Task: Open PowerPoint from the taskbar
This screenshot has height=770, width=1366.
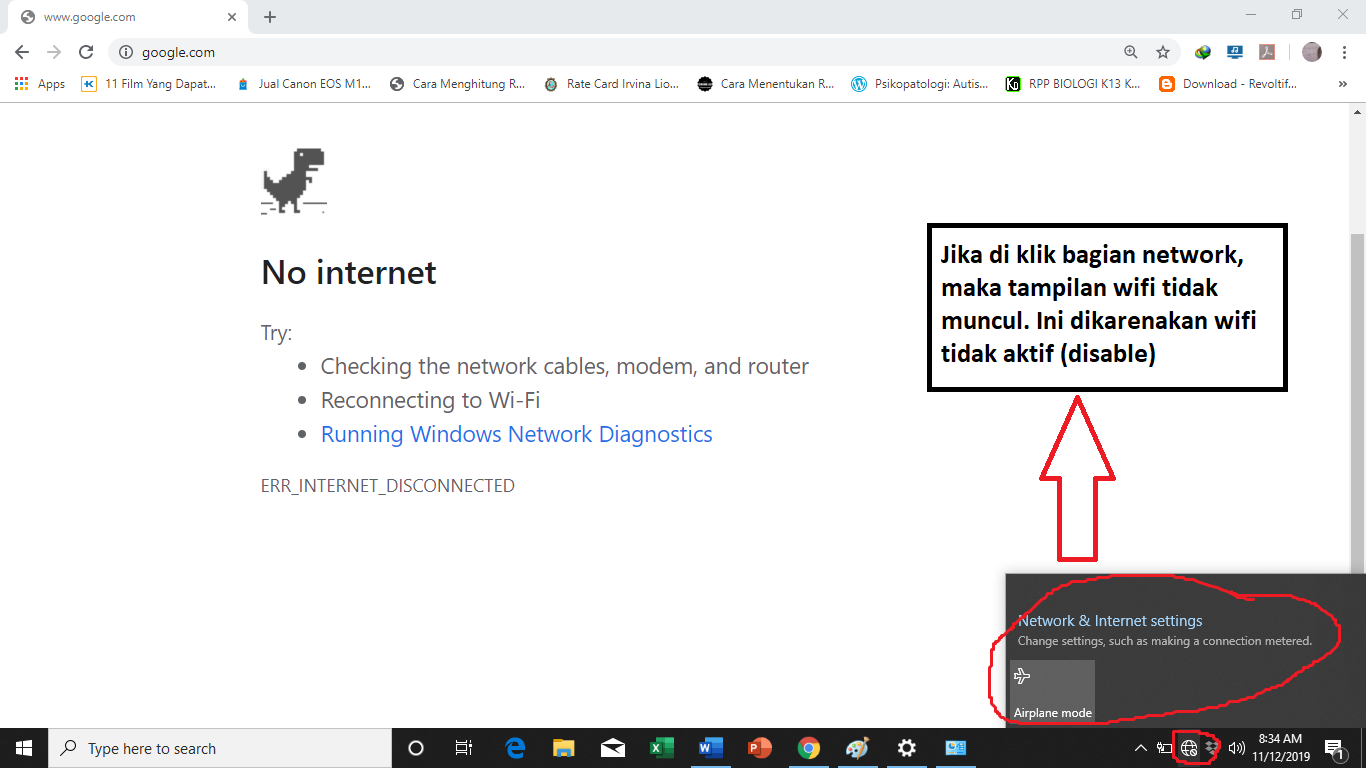Action: pyautogui.click(x=760, y=748)
